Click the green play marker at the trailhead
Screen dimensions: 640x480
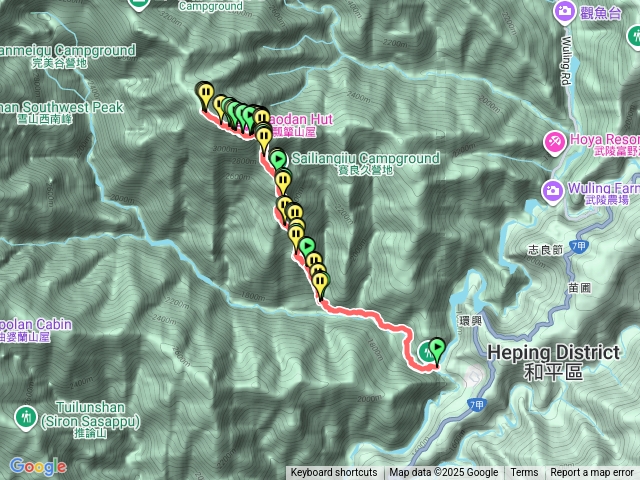coord(437,348)
